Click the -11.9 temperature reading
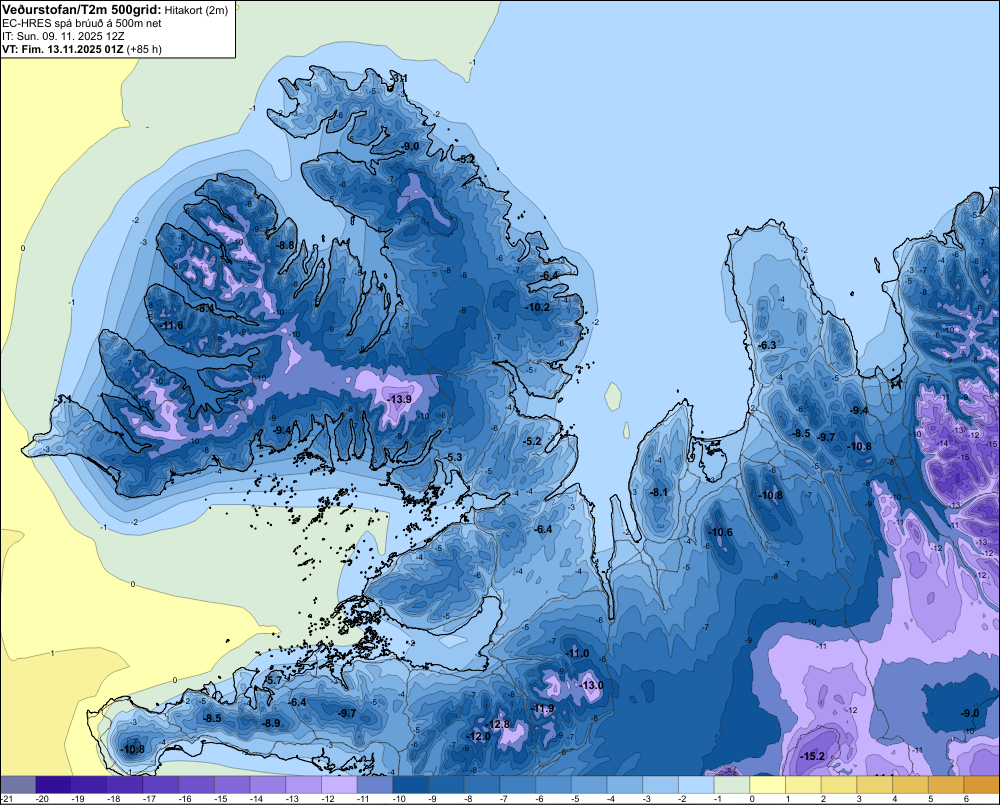Screen dimensions: 1000x805 tap(543, 708)
